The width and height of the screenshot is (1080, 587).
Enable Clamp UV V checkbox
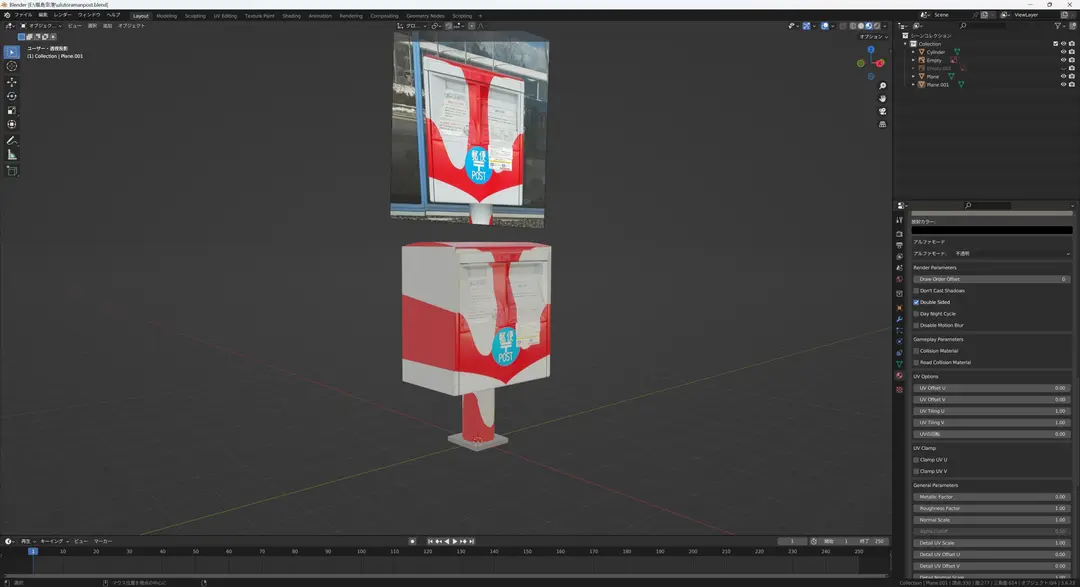point(916,471)
